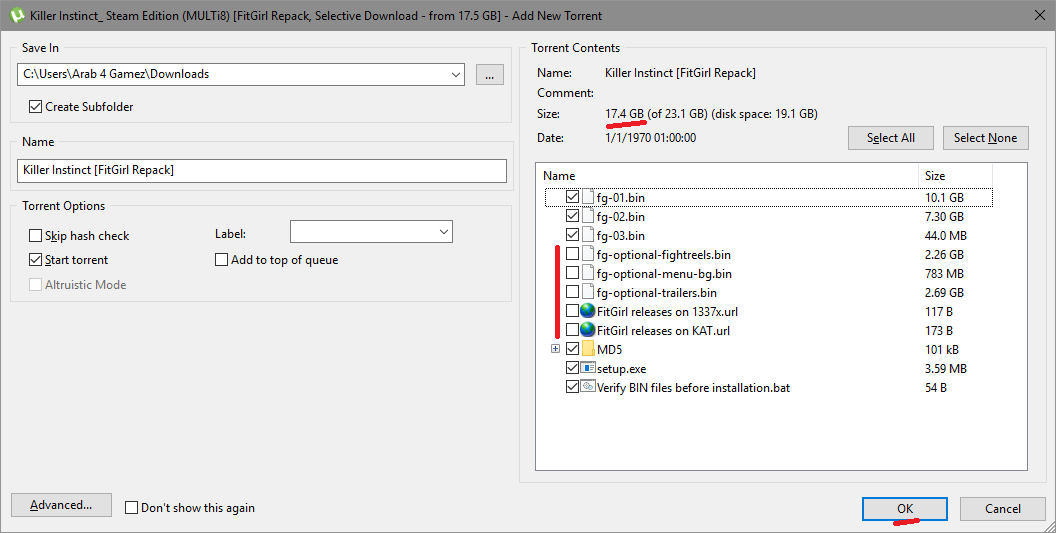1056x533 pixels.
Task: Check the FitGirl releases on 1337x.url checkbox
Action: [572, 311]
